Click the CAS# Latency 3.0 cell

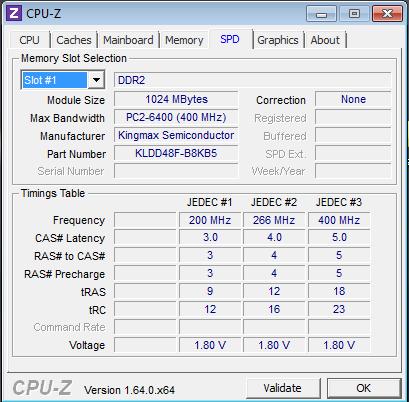[x=210, y=238]
